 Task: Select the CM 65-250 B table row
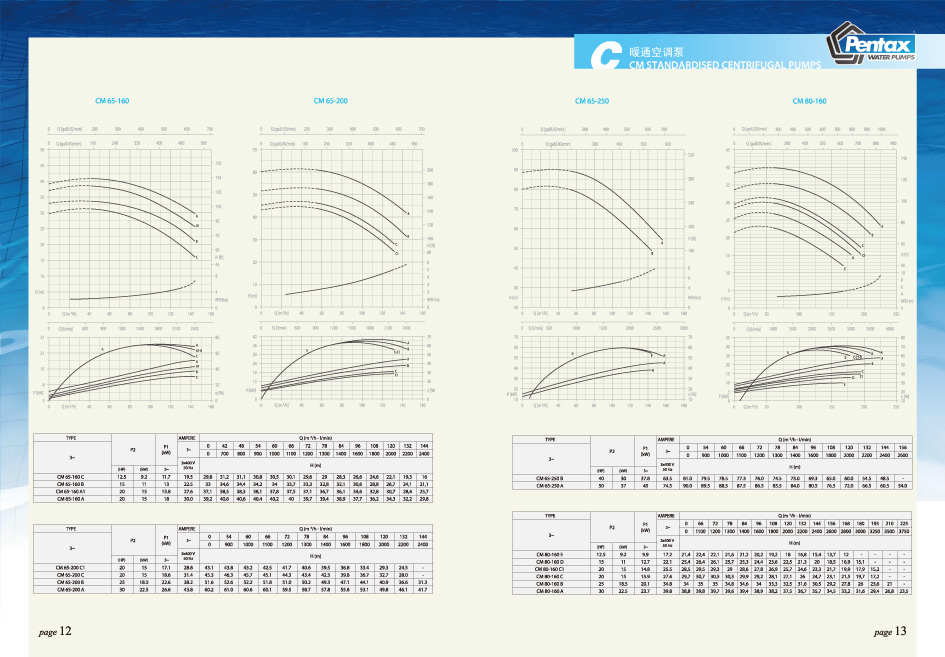pos(549,478)
